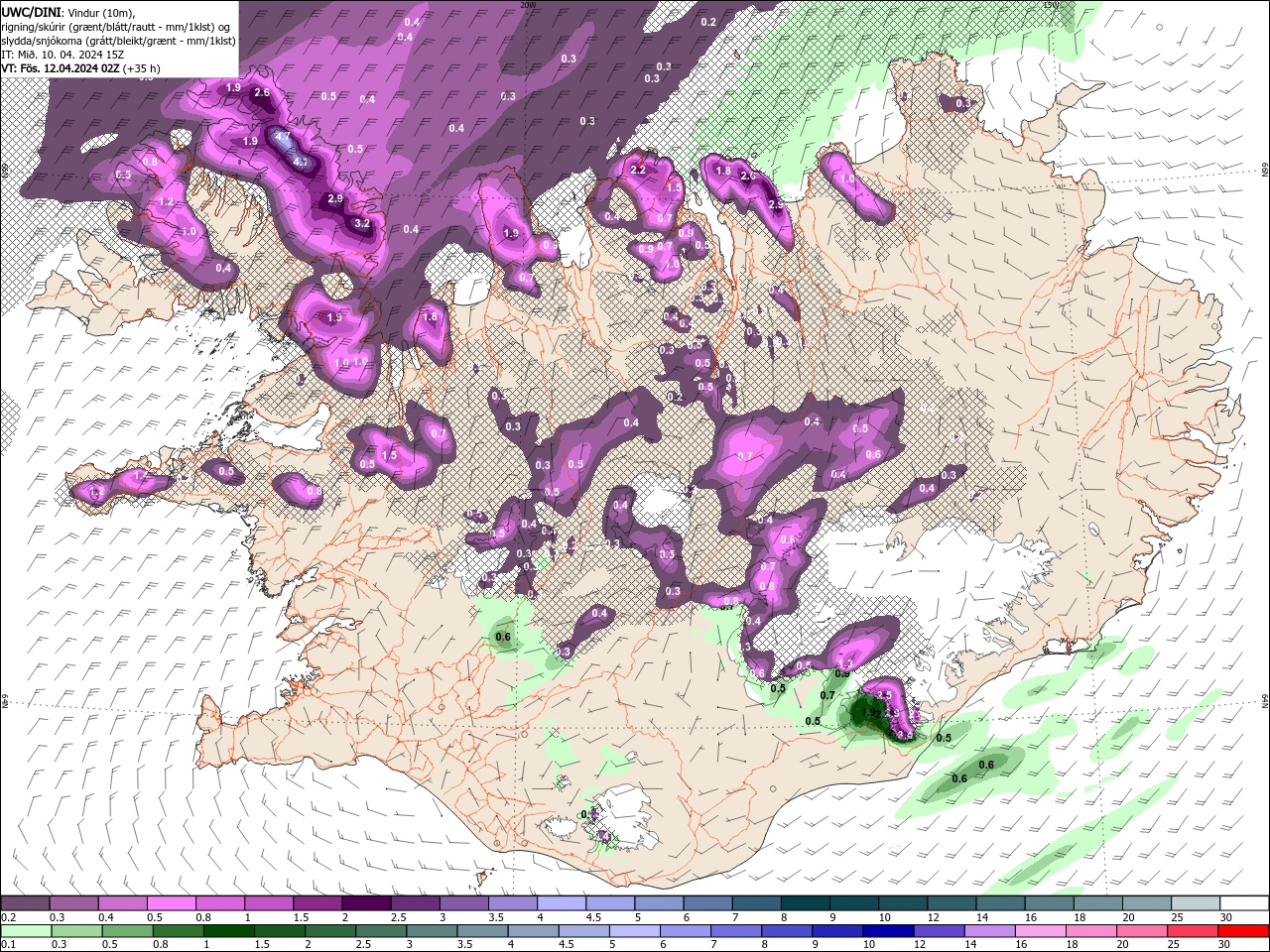The width and height of the screenshot is (1270, 952).
Task: Click the bright pink snow swatch between 0.5 and 0.8
Action: [172, 903]
